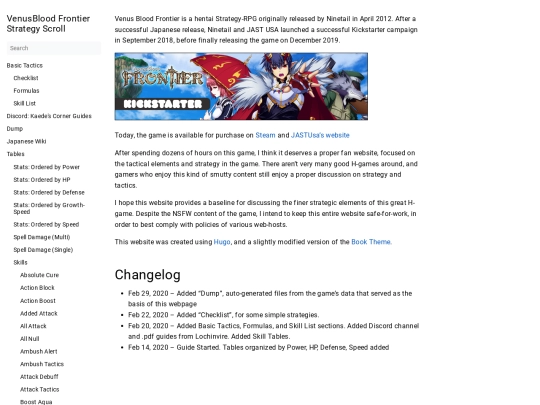The height and width of the screenshot is (405, 540).
Task: Select Tables in the sidebar
Action: pyautogui.click(x=15, y=154)
